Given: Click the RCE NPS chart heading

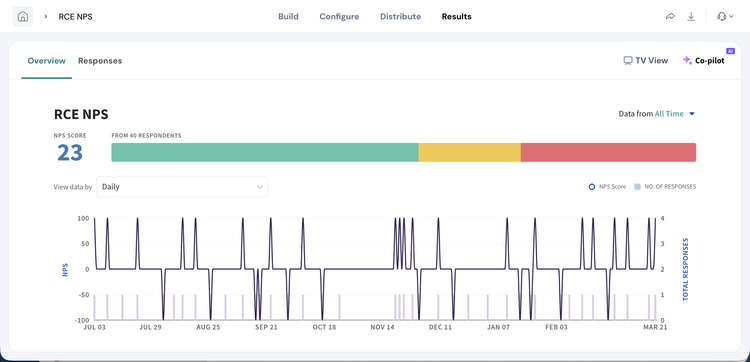Looking at the screenshot, I should [81, 114].
